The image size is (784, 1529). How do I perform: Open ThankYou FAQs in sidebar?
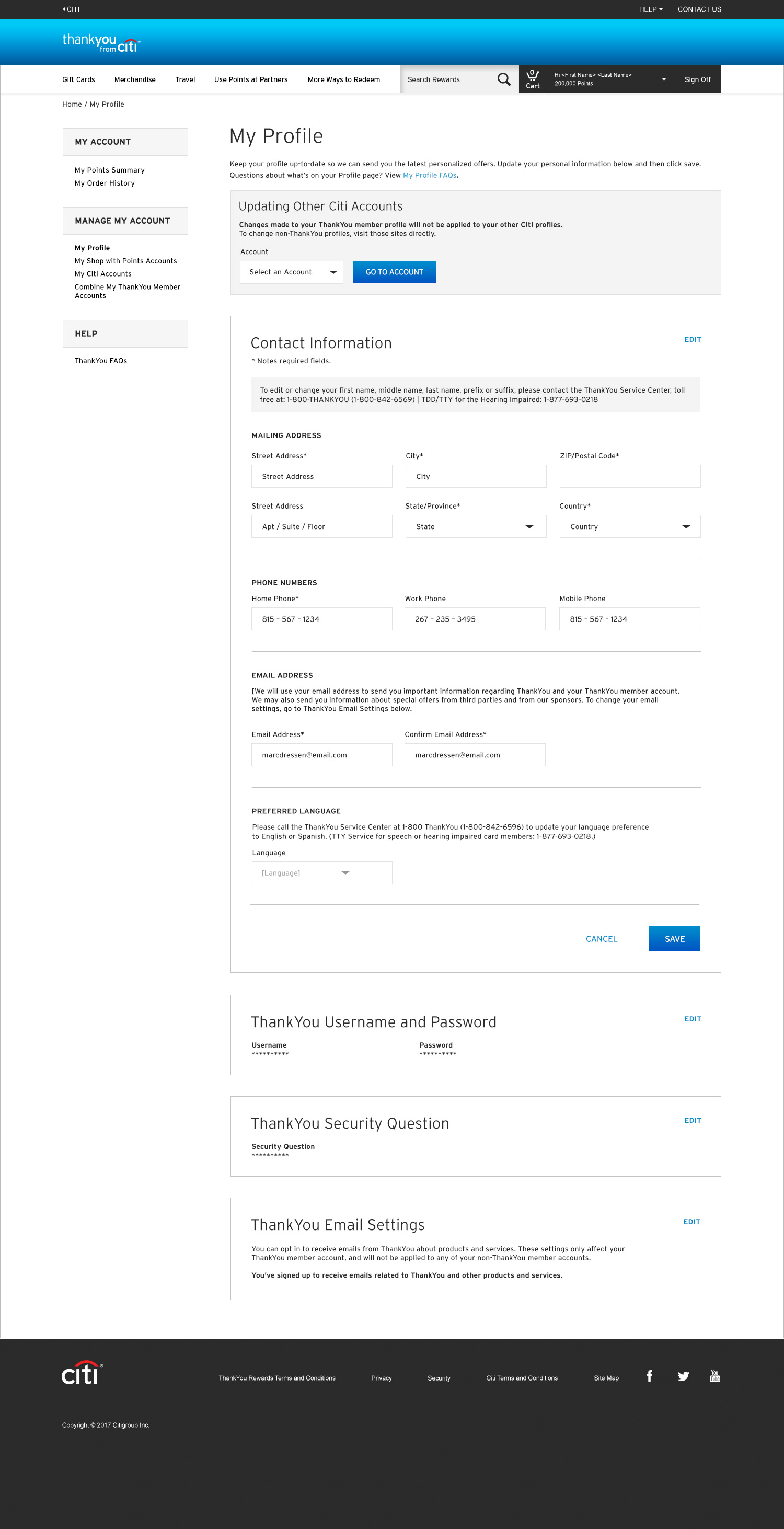(x=101, y=361)
